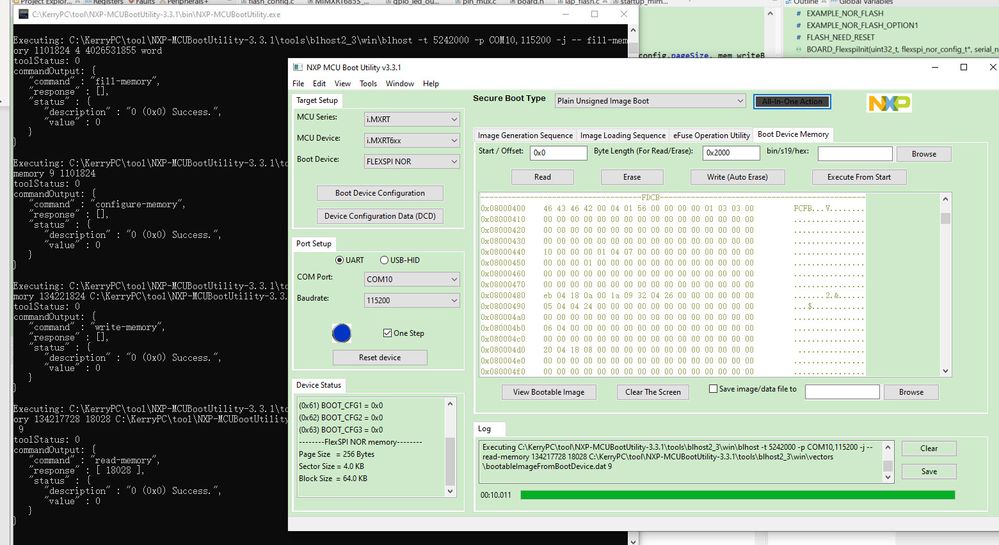Open the File menu
This screenshot has height=545, width=999.
(x=298, y=84)
